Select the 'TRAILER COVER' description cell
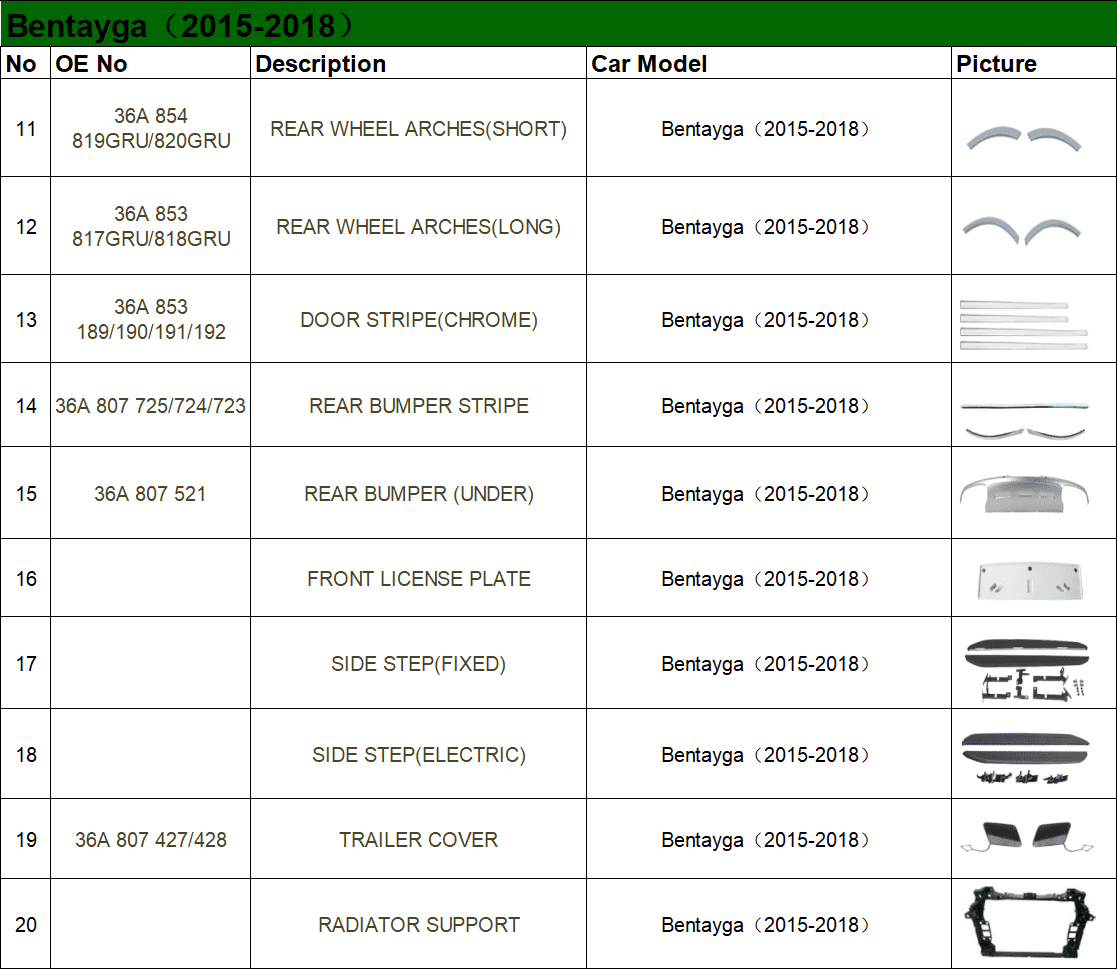 click(418, 840)
